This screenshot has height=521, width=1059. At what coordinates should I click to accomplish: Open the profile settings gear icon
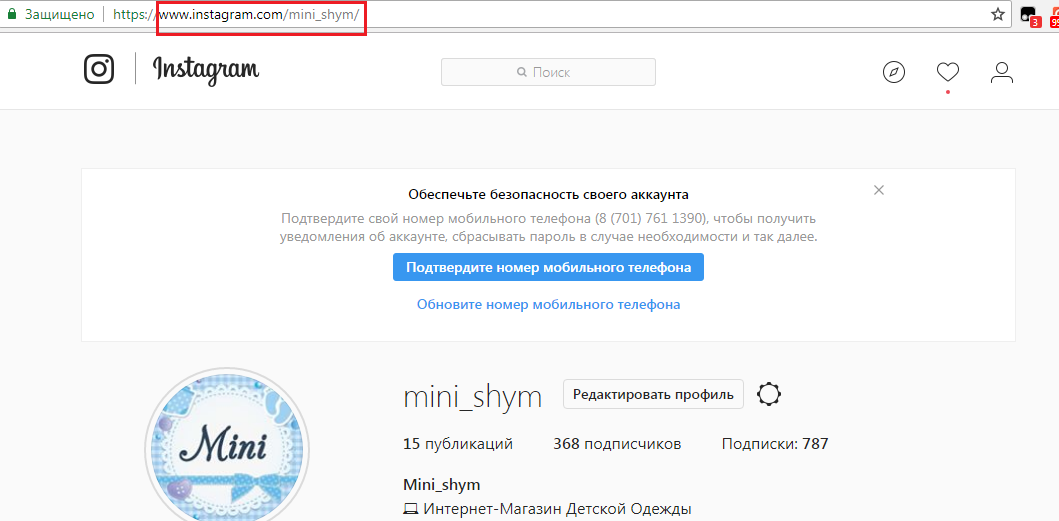(x=769, y=394)
